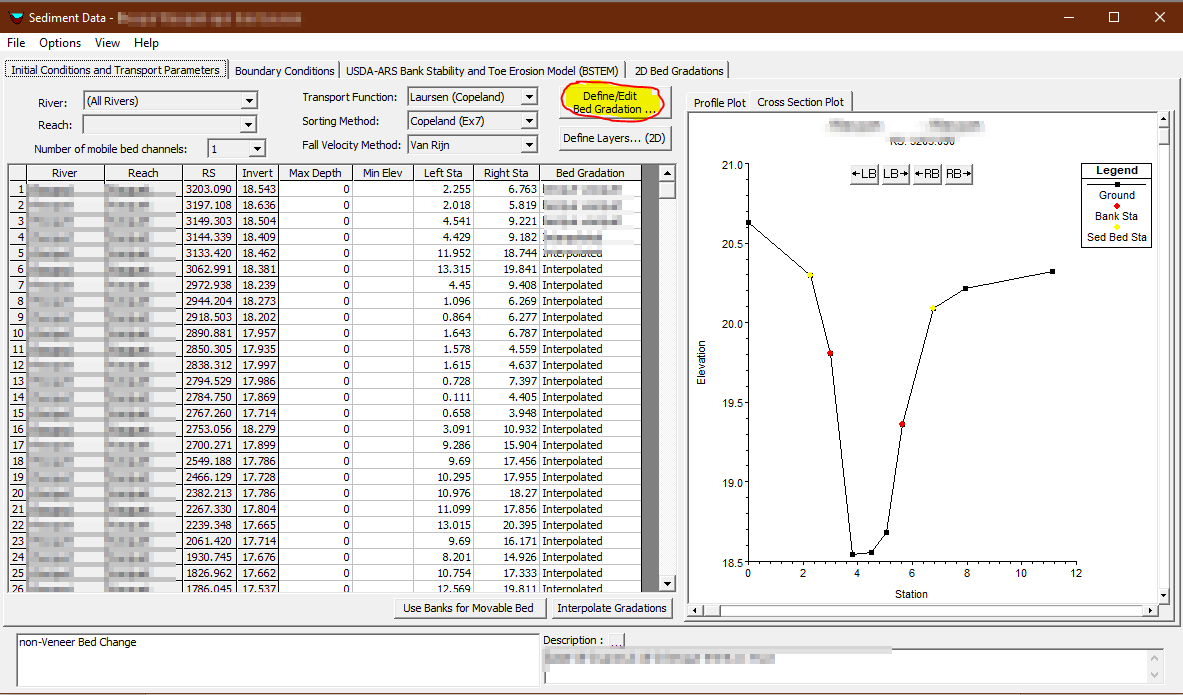The width and height of the screenshot is (1183, 695).
Task: Click the HEC-RAS window title icon
Action: [14, 18]
